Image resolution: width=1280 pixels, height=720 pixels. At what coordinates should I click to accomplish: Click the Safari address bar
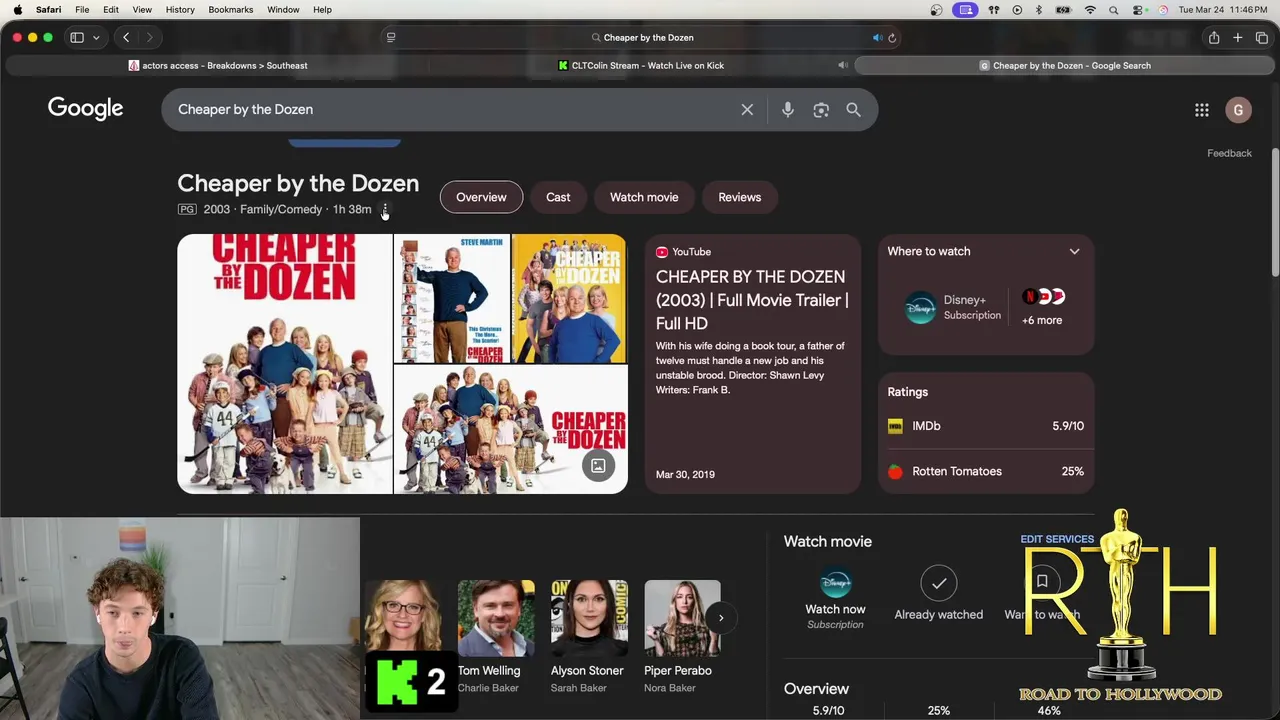[x=640, y=38]
